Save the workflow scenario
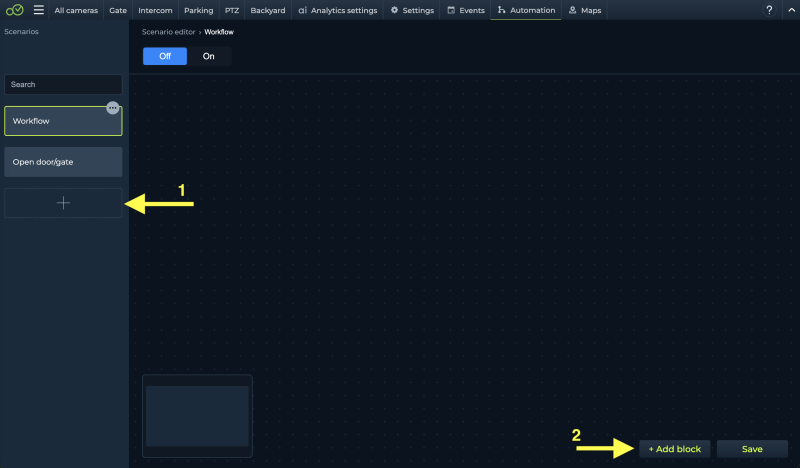 pos(752,449)
